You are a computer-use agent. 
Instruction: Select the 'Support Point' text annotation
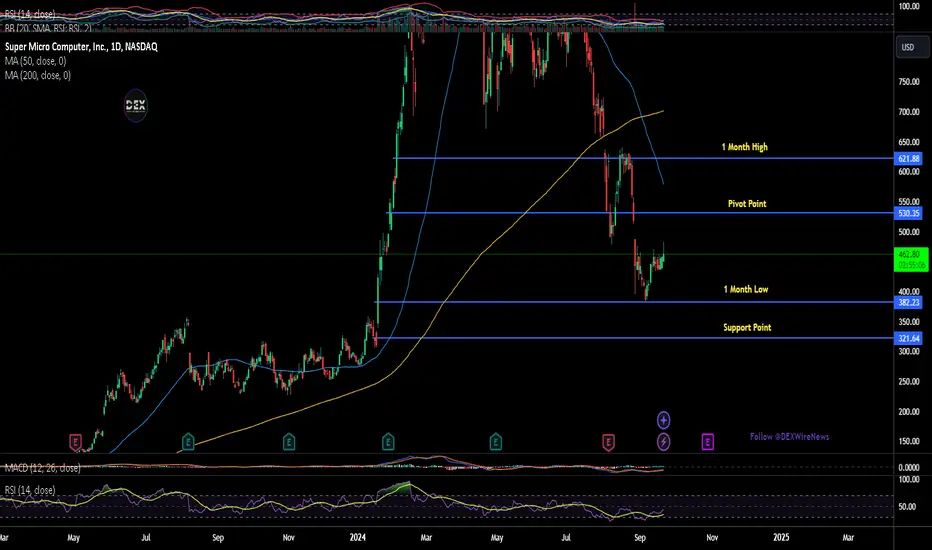click(x=747, y=327)
